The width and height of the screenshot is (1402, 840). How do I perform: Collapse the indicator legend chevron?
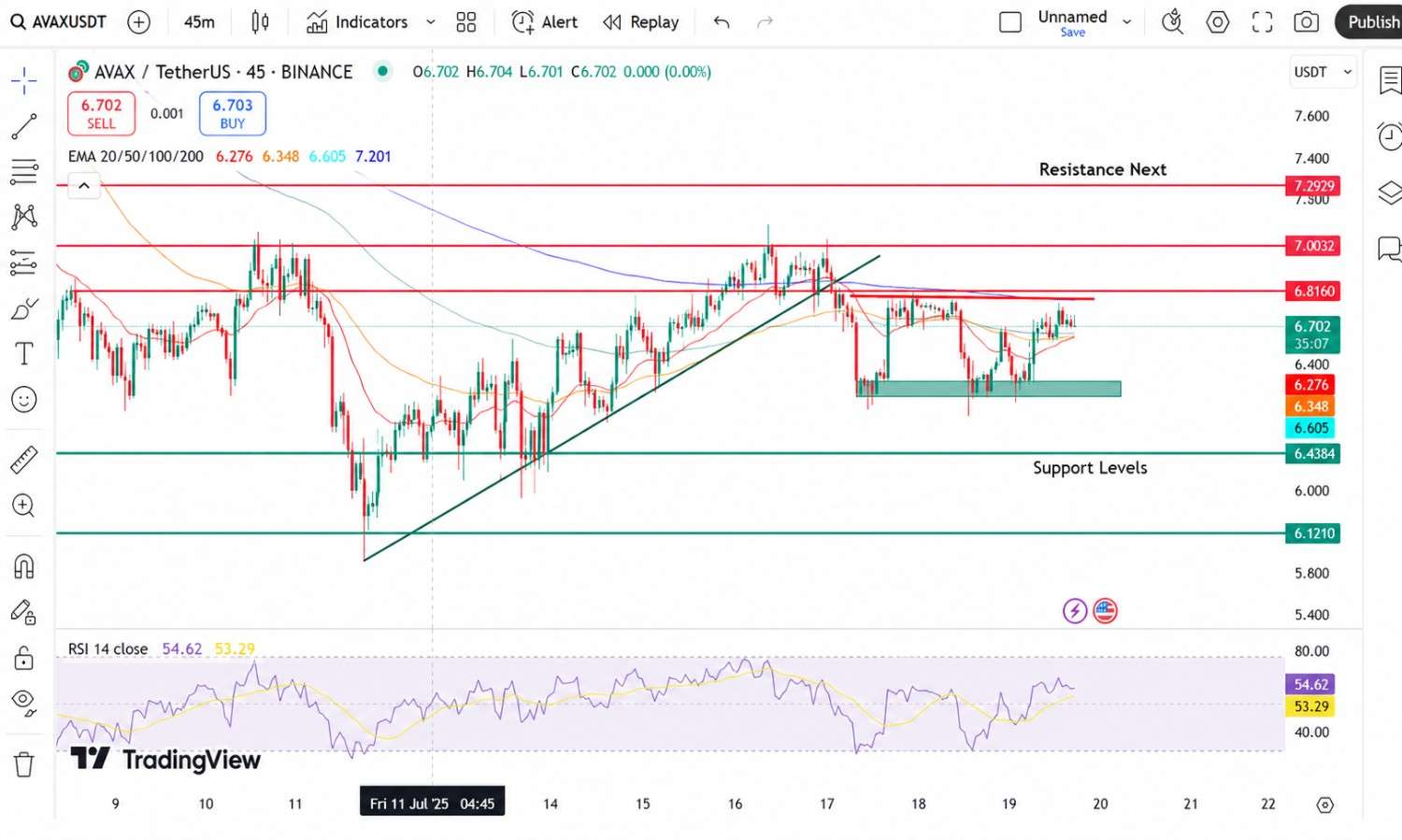84,186
